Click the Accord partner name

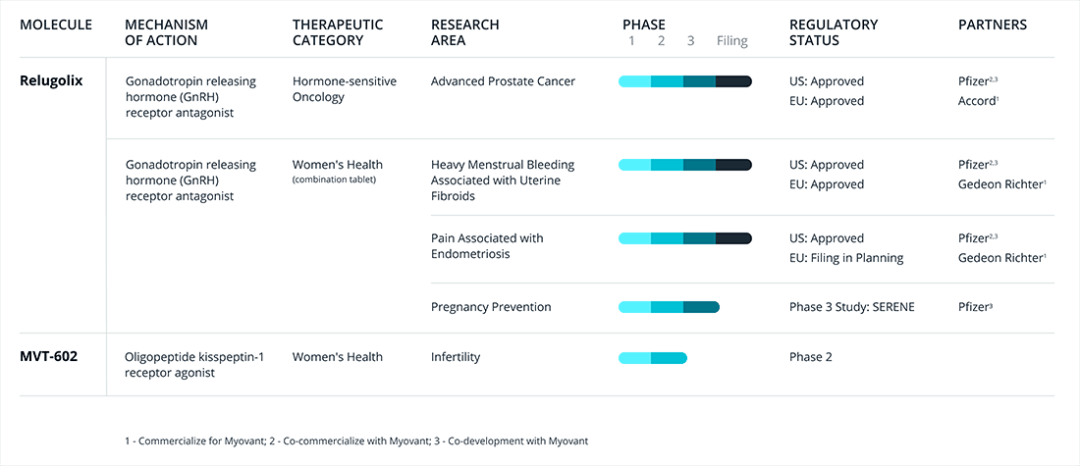click(x=977, y=101)
